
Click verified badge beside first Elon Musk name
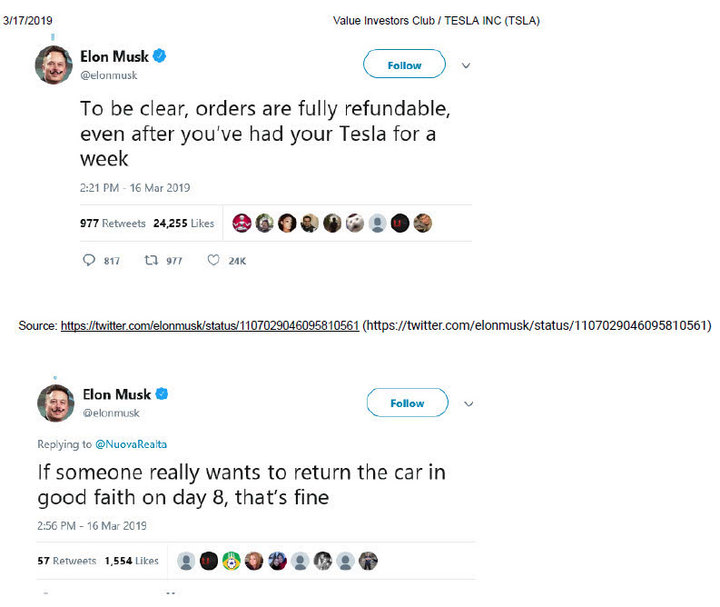coord(159,56)
